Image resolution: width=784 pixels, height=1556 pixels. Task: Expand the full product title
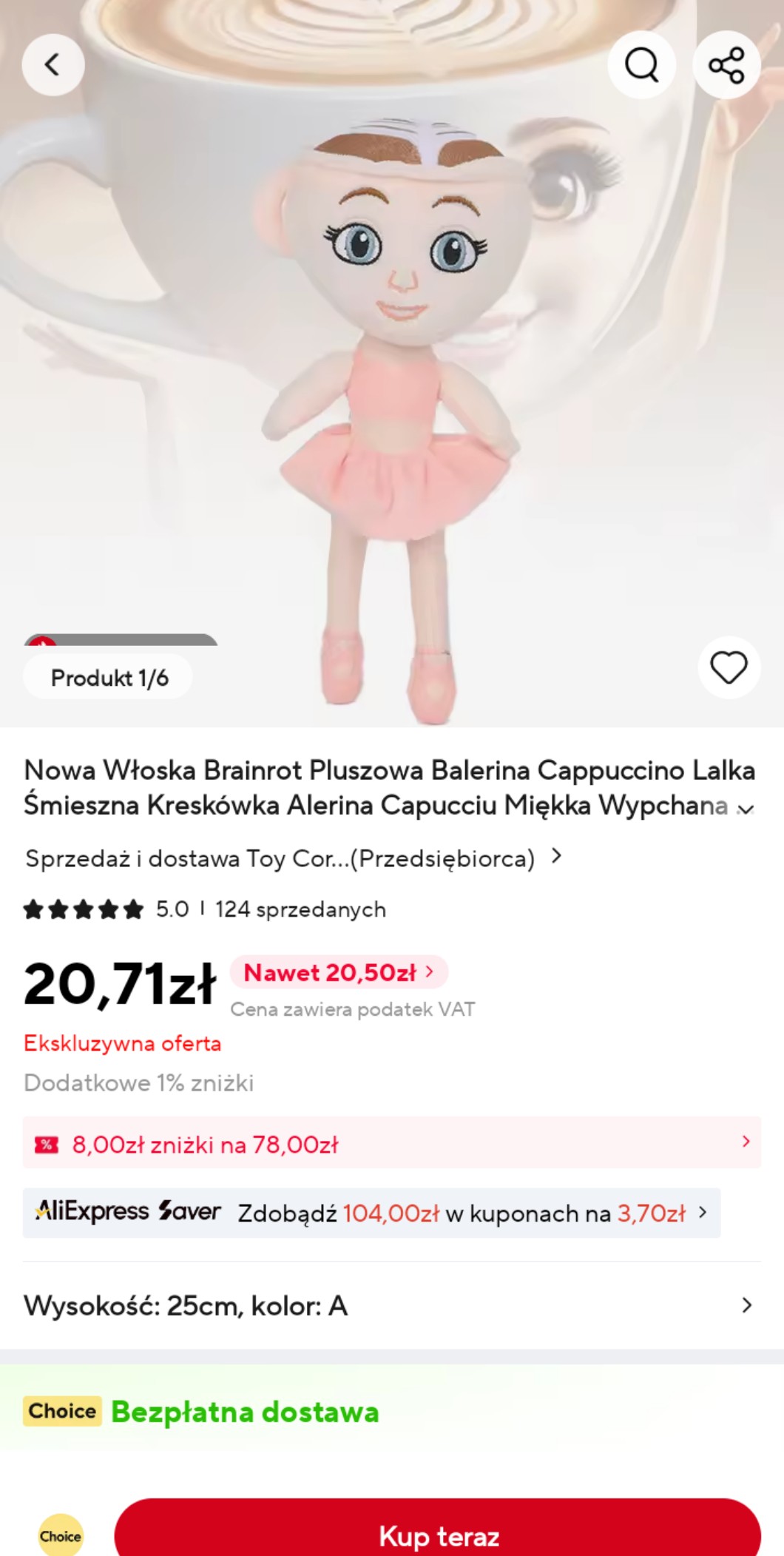(x=746, y=809)
